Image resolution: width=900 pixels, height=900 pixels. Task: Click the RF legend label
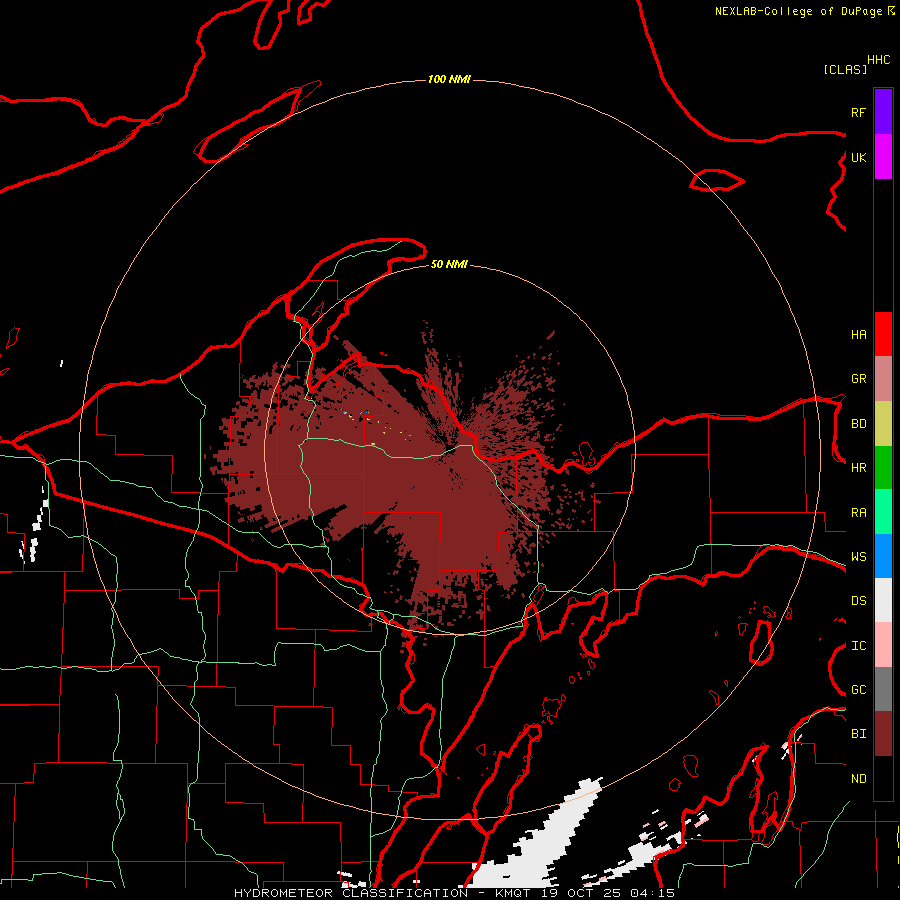point(858,112)
